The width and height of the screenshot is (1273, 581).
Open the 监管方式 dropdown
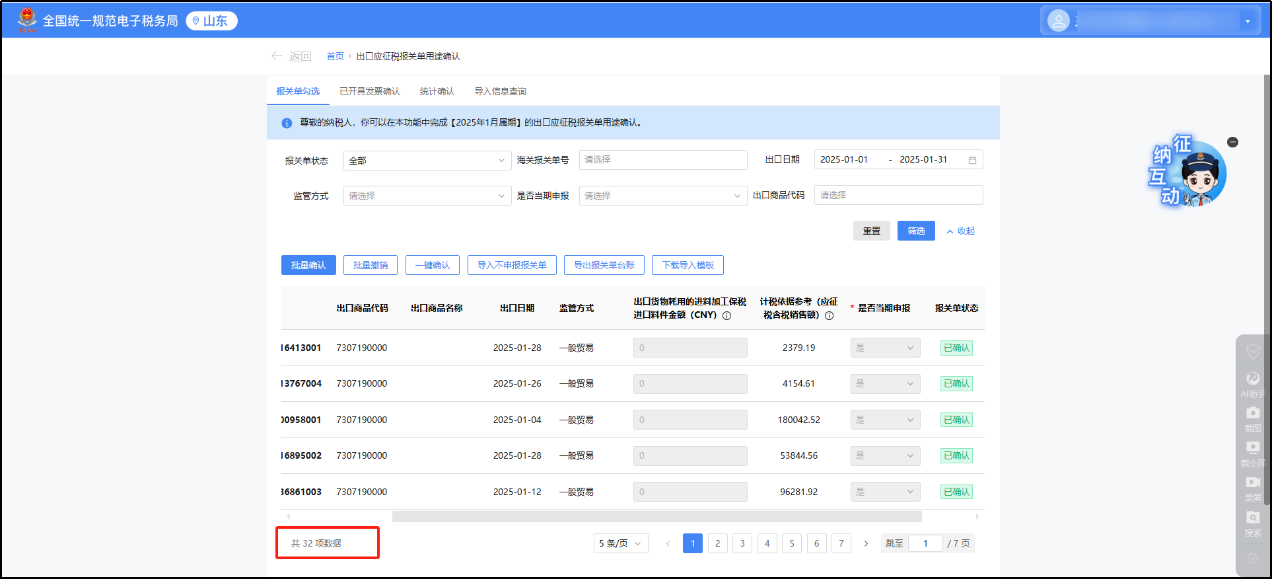(427, 196)
